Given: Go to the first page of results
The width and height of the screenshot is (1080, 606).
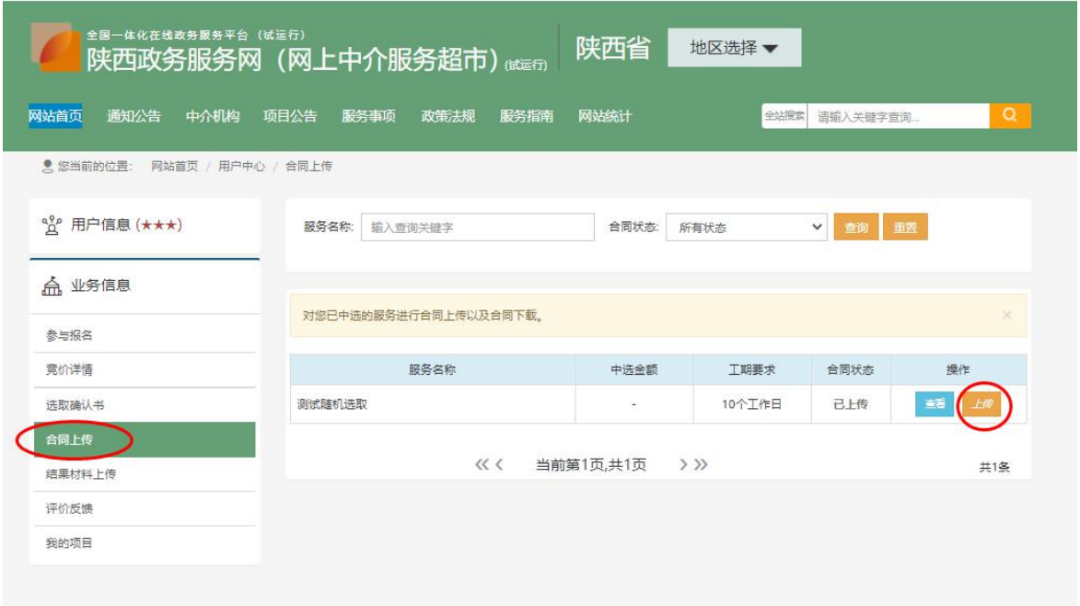Looking at the screenshot, I should coord(481,465).
